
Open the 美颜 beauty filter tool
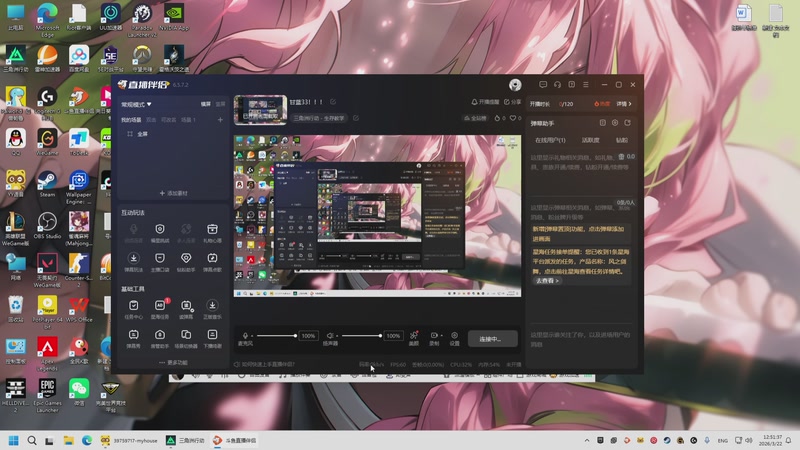pos(414,338)
